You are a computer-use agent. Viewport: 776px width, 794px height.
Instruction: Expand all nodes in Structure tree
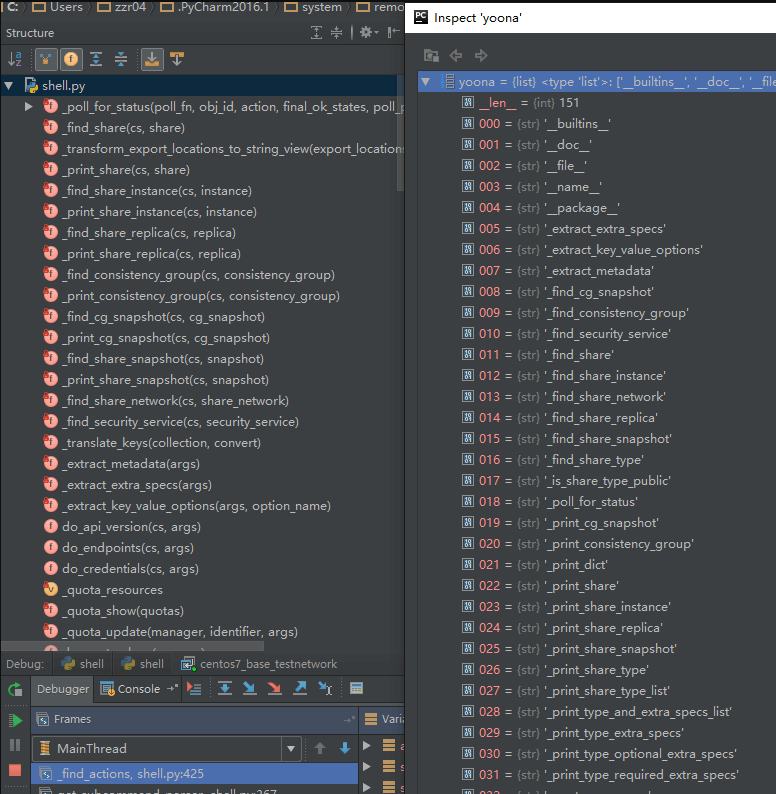[x=96, y=59]
